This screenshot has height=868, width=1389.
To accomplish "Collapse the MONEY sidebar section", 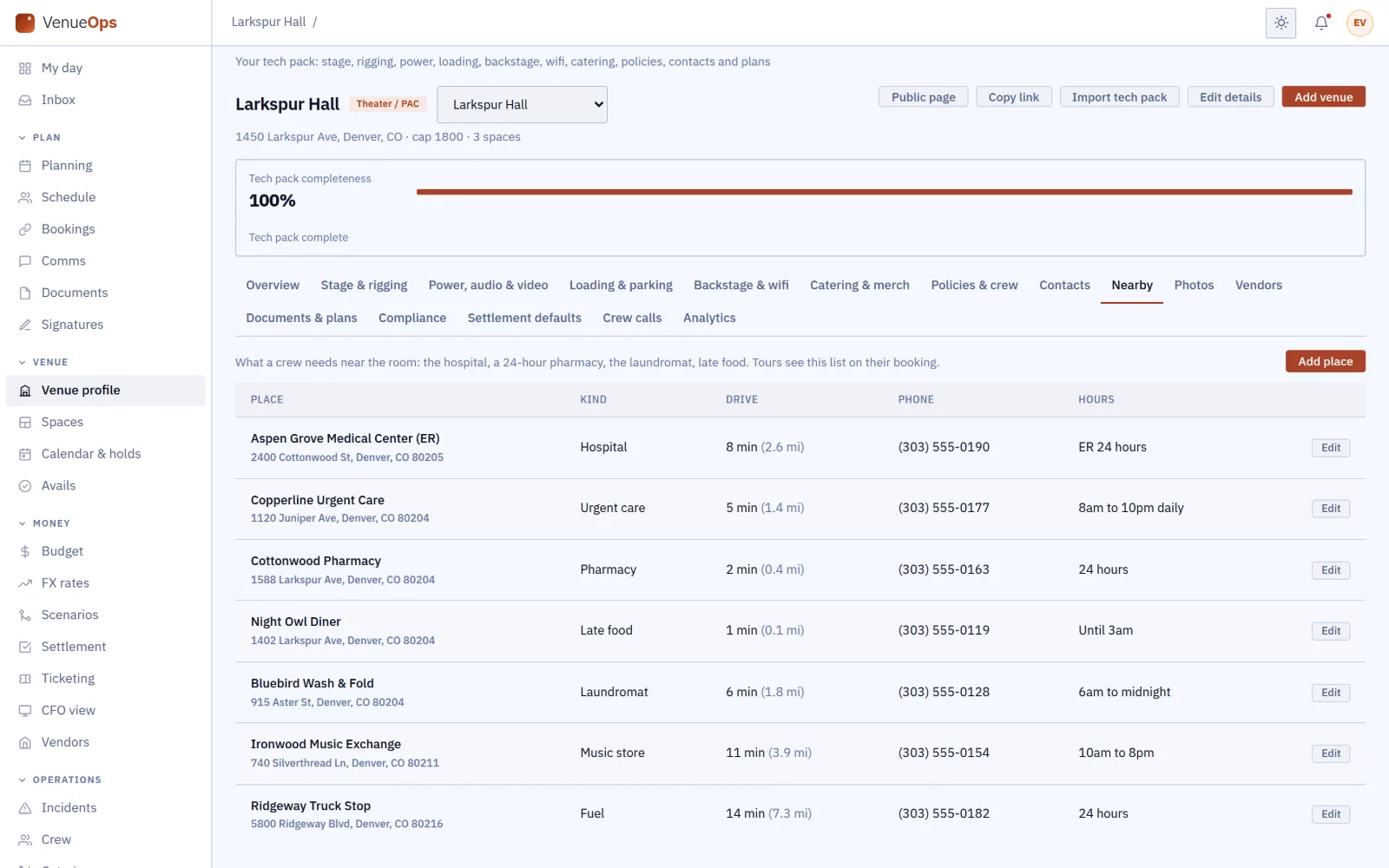I will [44, 523].
